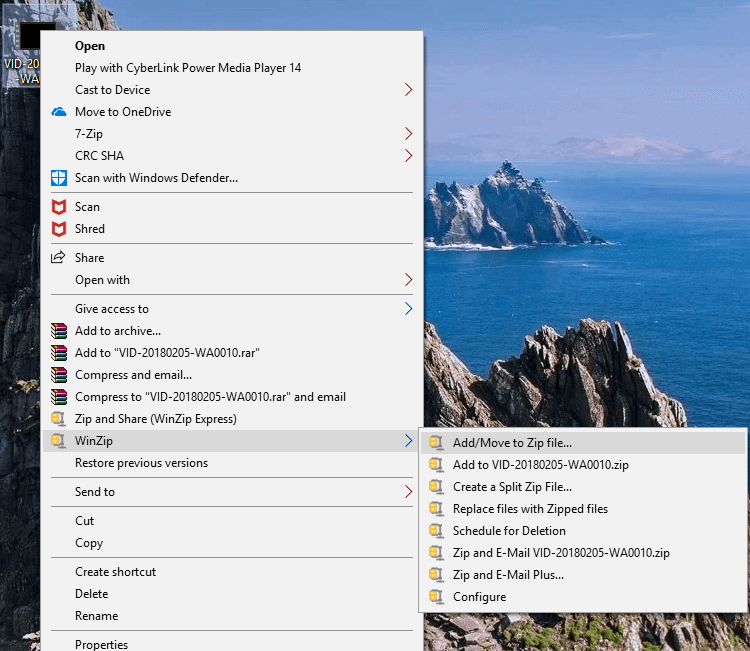Select Add/Move to Zip file option
This screenshot has width=750, height=651.
click(x=512, y=443)
